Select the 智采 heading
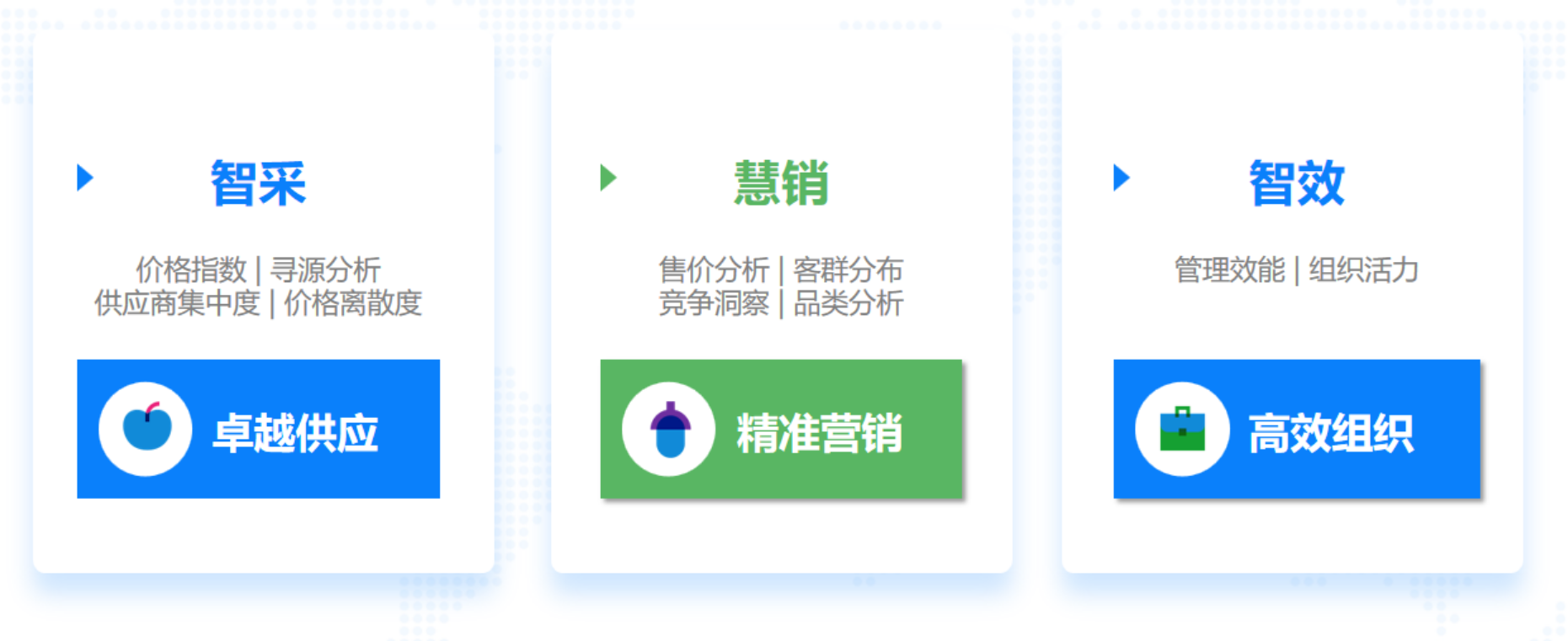This screenshot has height=641, width=1568. pyautogui.click(x=259, y=183)
